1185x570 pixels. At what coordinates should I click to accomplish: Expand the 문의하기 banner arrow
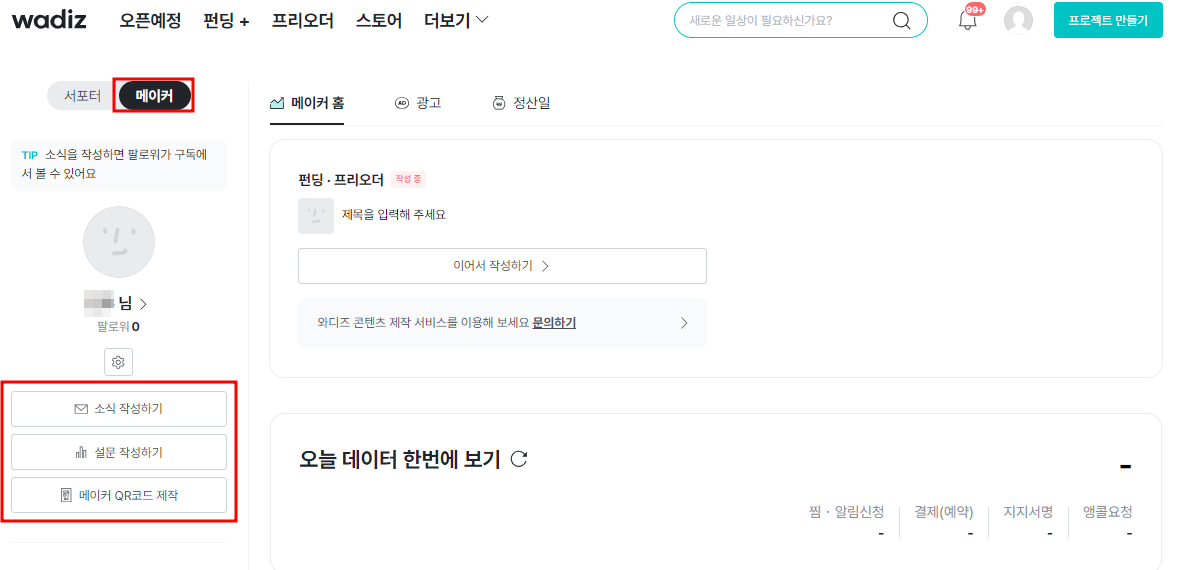pyautogui.click(x=684, y=323)
